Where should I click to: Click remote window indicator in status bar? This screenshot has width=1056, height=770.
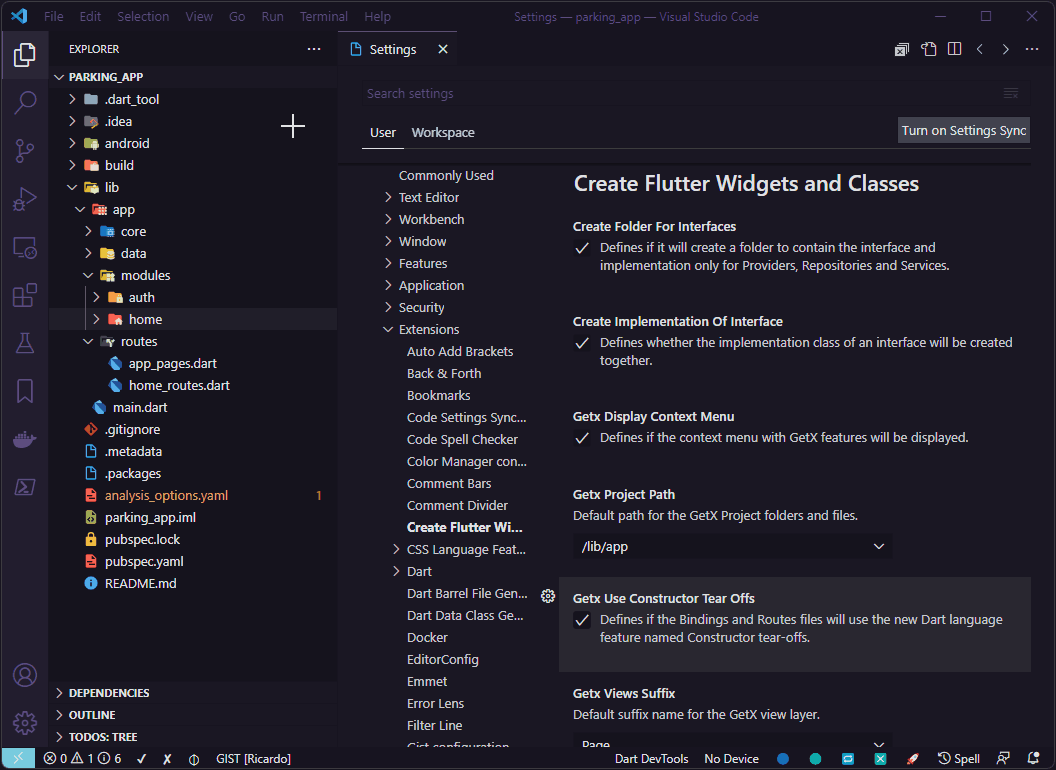pyautogui.click(x=18, y=759)
